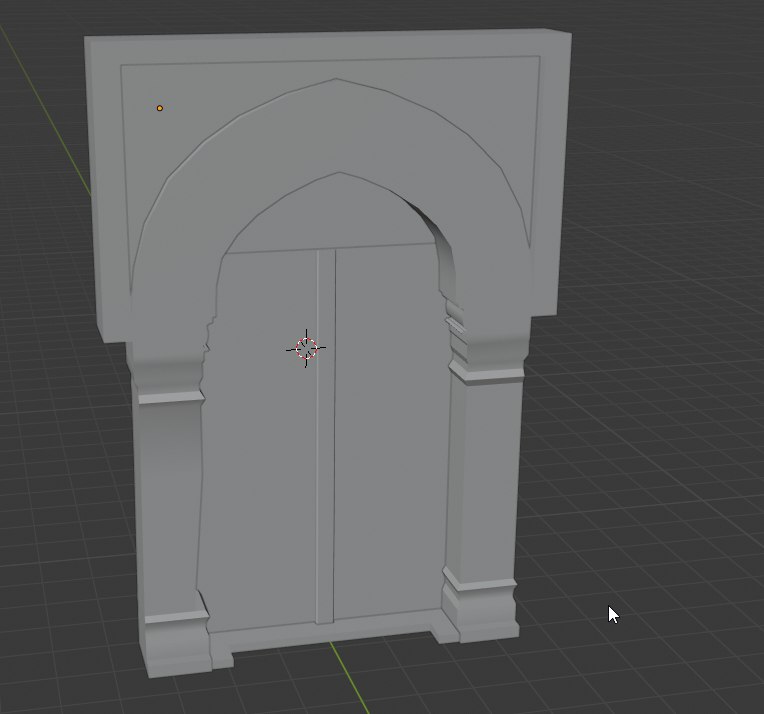The image size is (764, 714).
Task: Click the orange object origin dot
Action: (x=160, y=108)
